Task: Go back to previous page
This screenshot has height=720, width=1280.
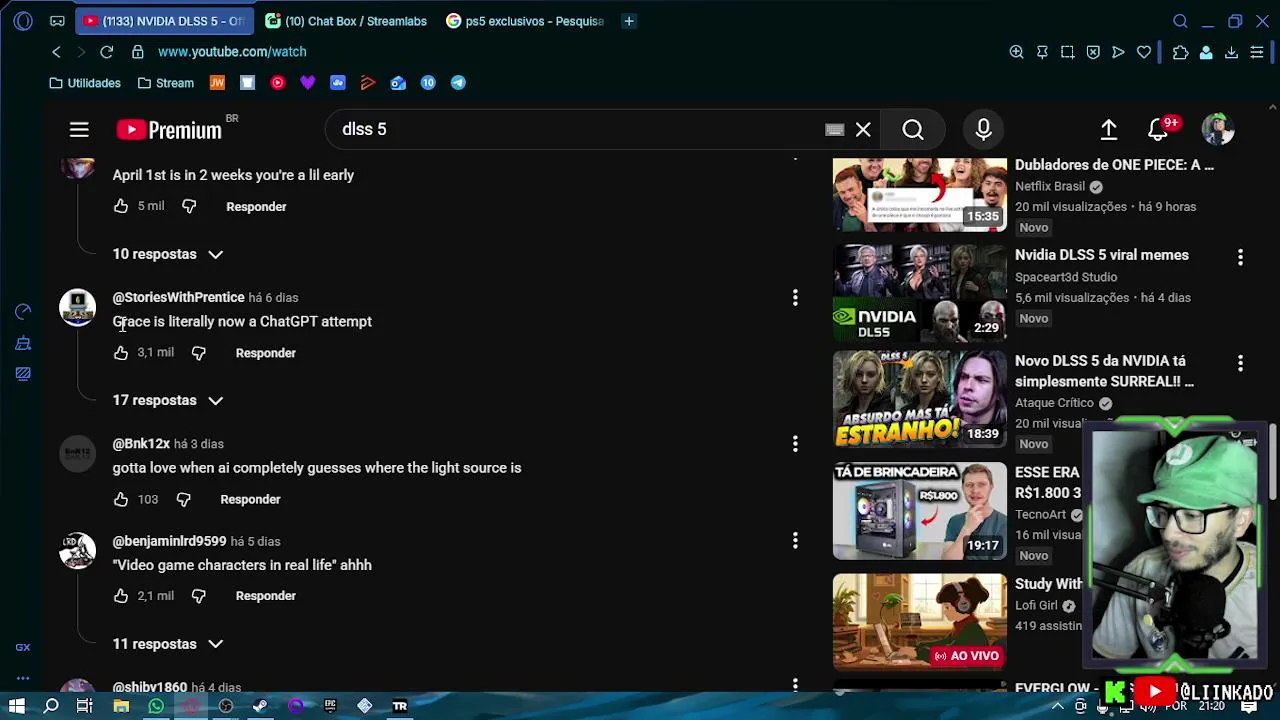Action: pyautogui.click(x=56, y=52)
